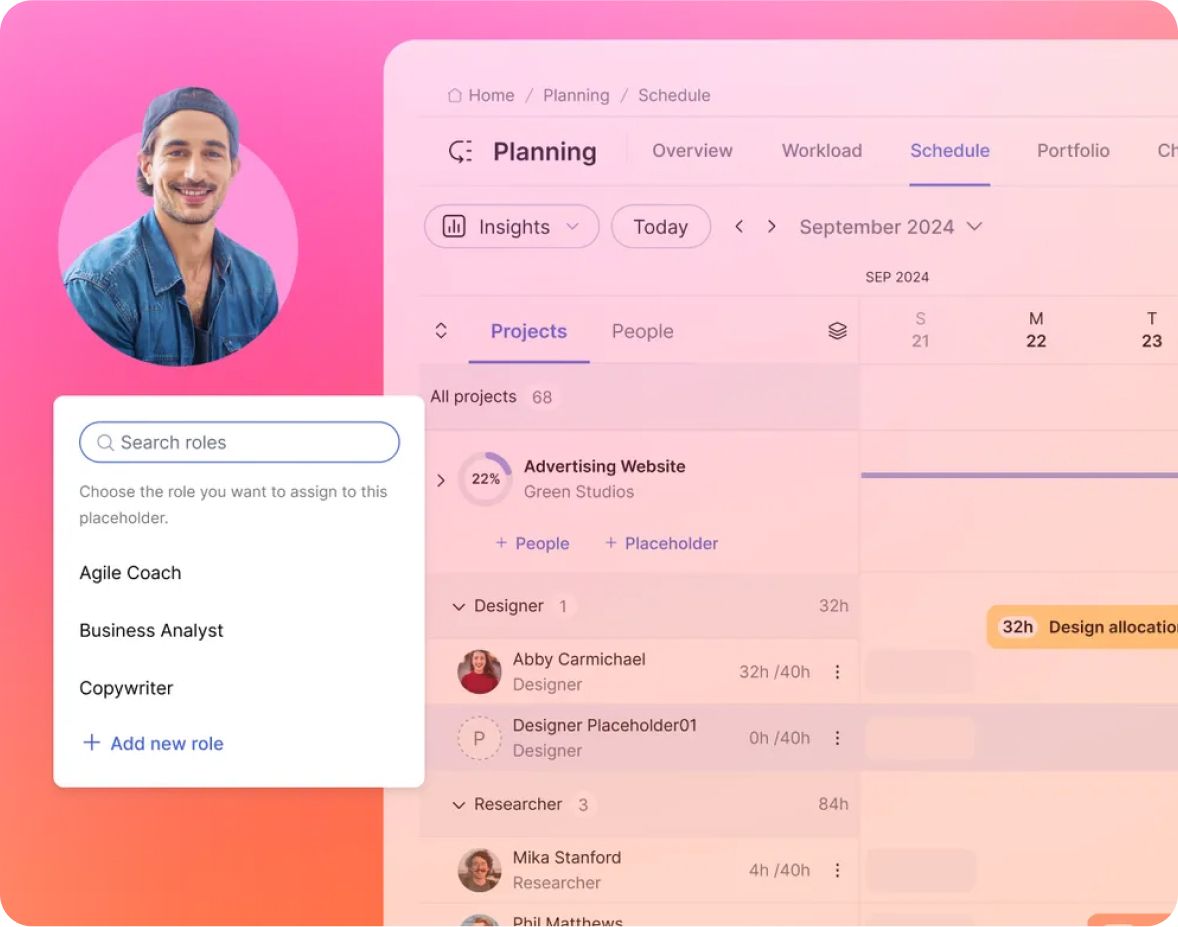Click the 0h /40h placeholder hours
Image resolution: width=1178 pixels, height=927 pixels.
click(x=779, y=738)
